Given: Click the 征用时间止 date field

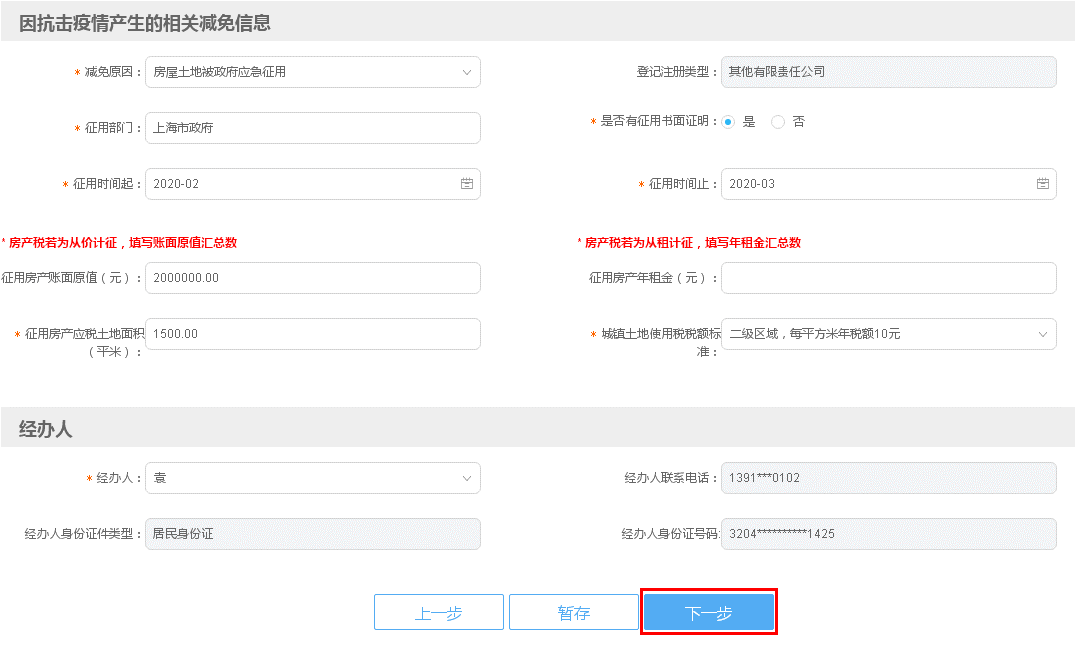Looking at the screenshot, I should point(876,184).
